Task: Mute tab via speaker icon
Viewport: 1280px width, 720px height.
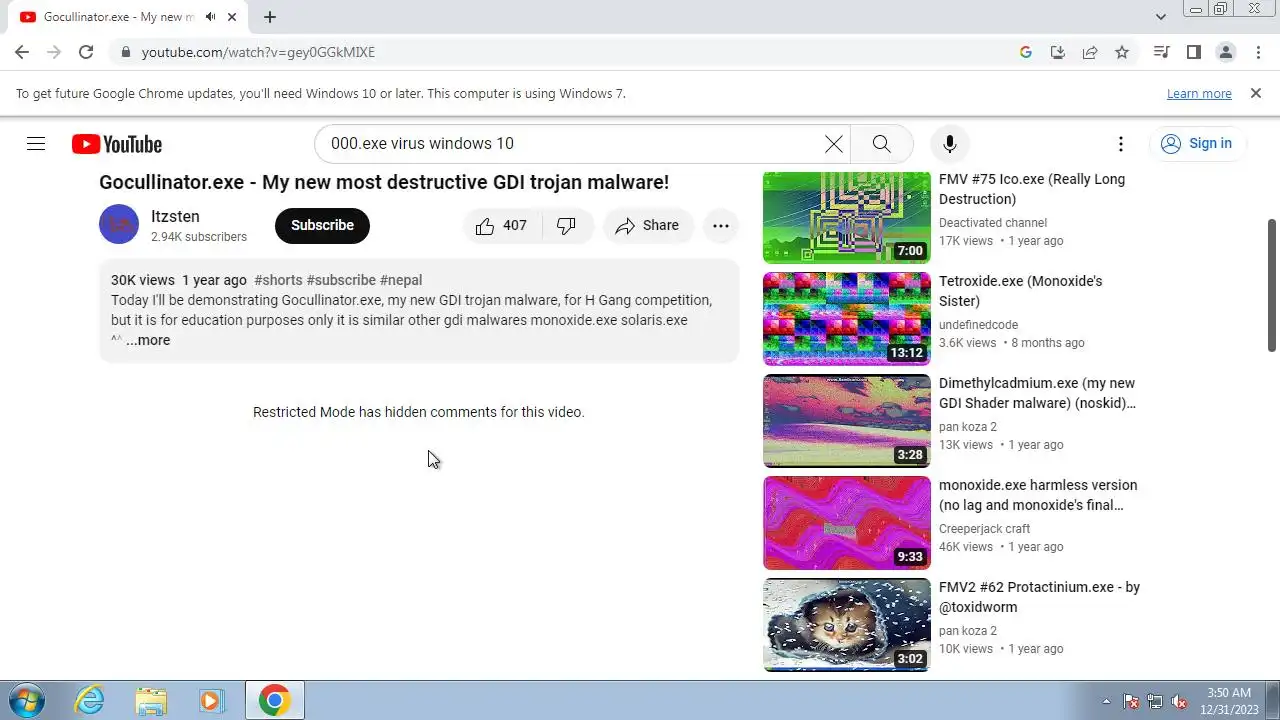Action: (x=210, y=17)
